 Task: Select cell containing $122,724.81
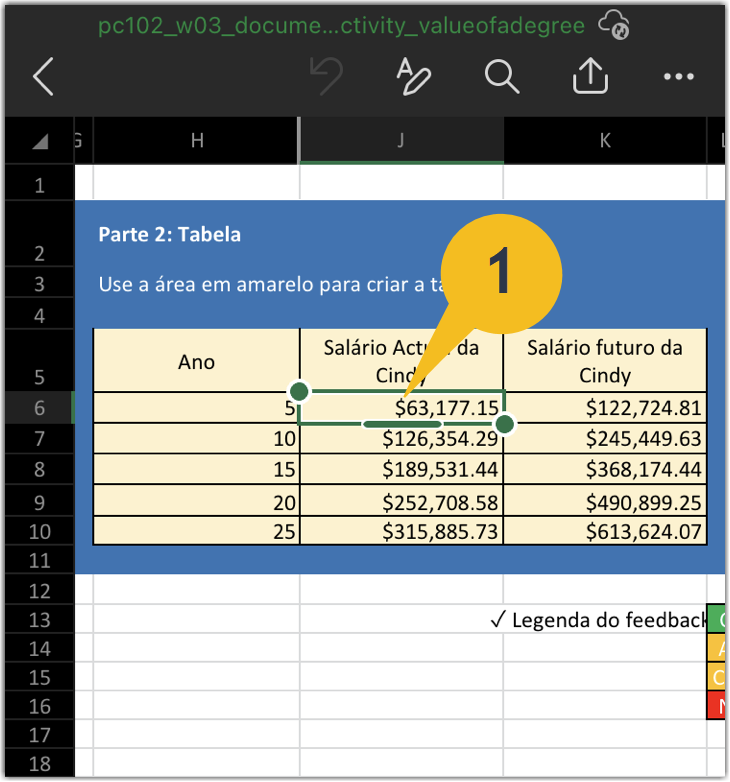point(605,407)
